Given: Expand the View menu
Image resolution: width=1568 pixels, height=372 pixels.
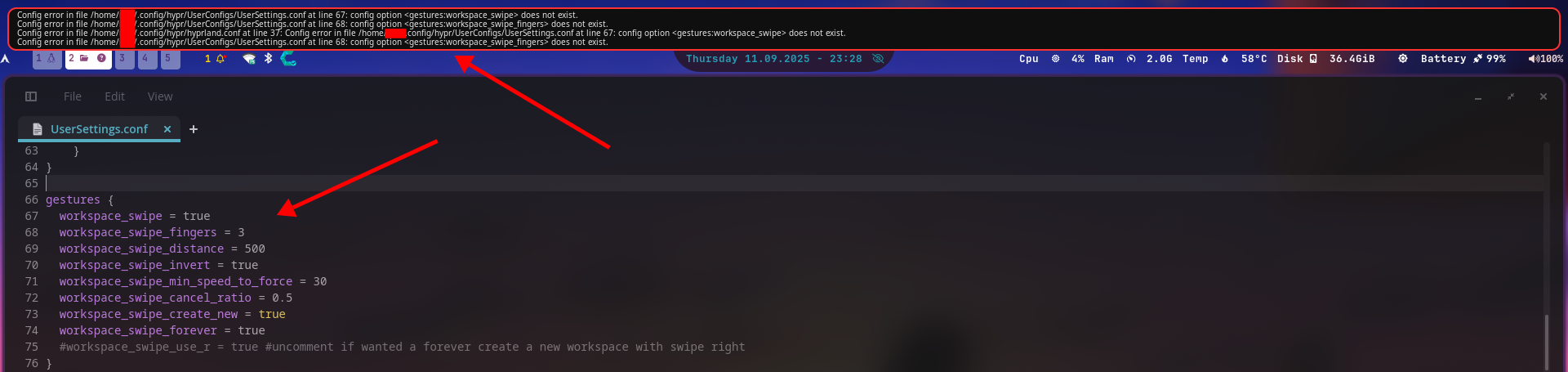Looking at the screenshot, I should coord(160,96).
